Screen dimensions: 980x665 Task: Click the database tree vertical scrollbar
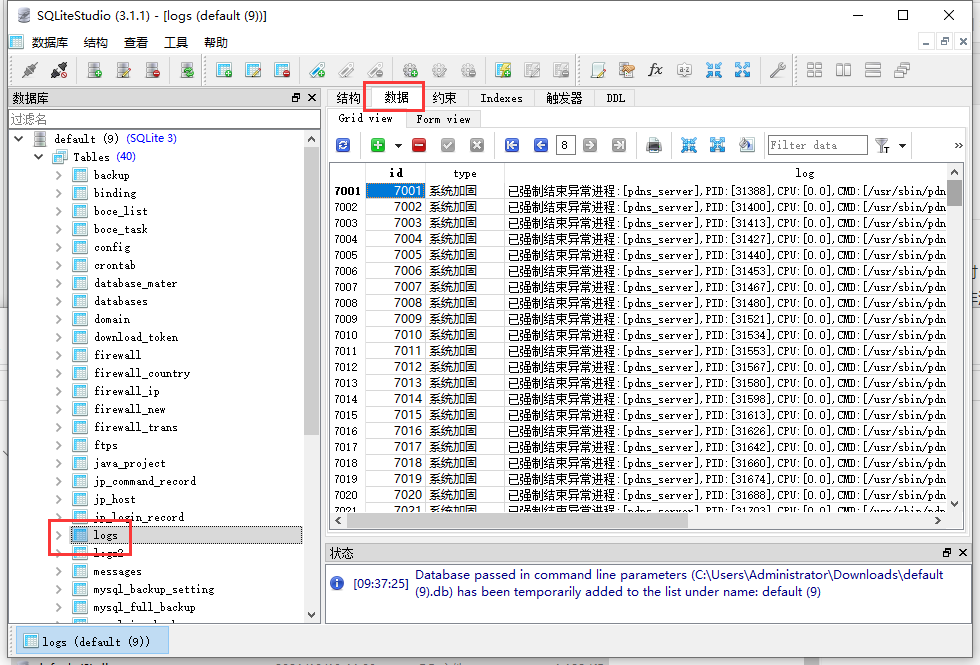pyautogui.click(x=311, y=377)
